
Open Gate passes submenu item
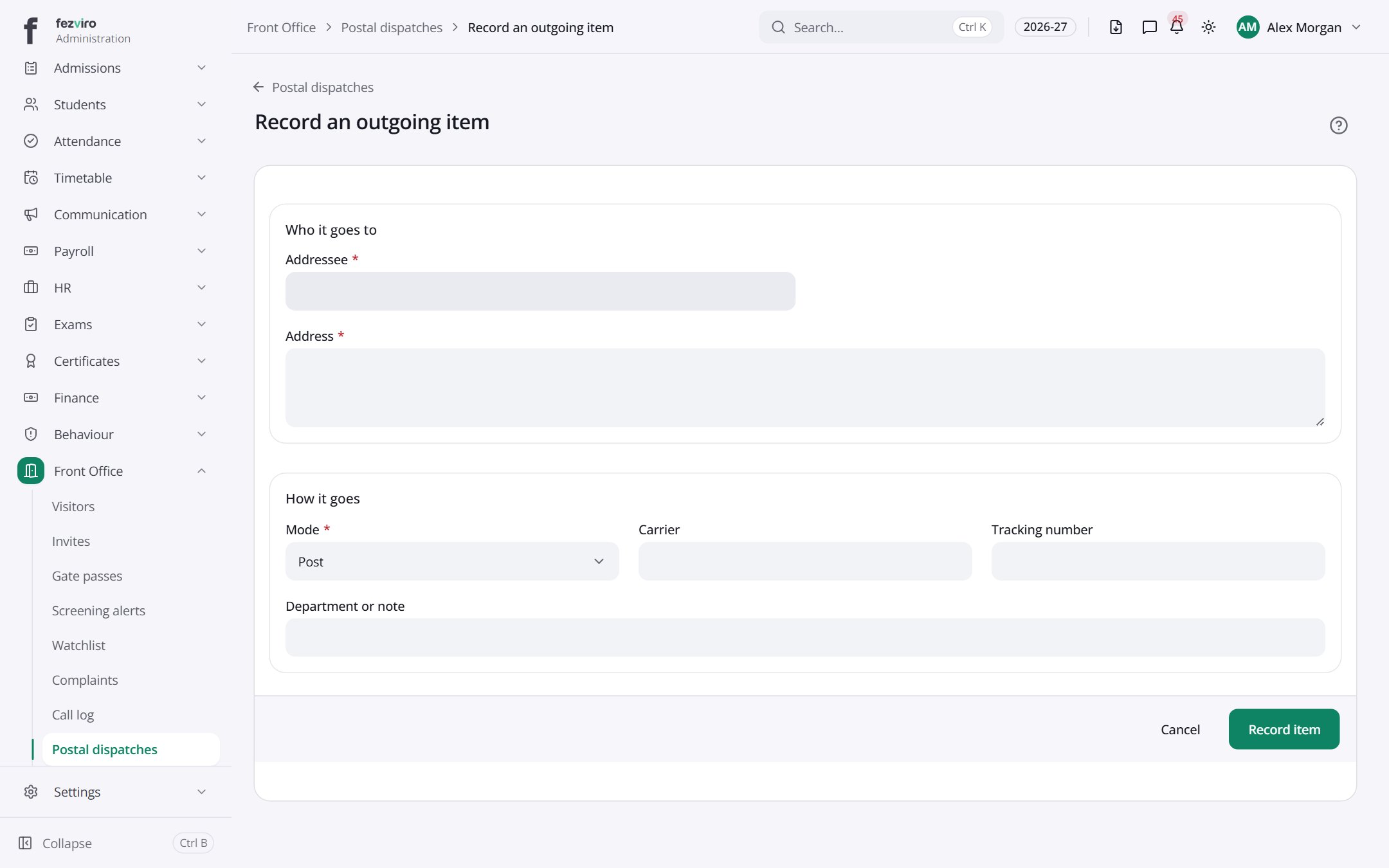coord(87,575)
